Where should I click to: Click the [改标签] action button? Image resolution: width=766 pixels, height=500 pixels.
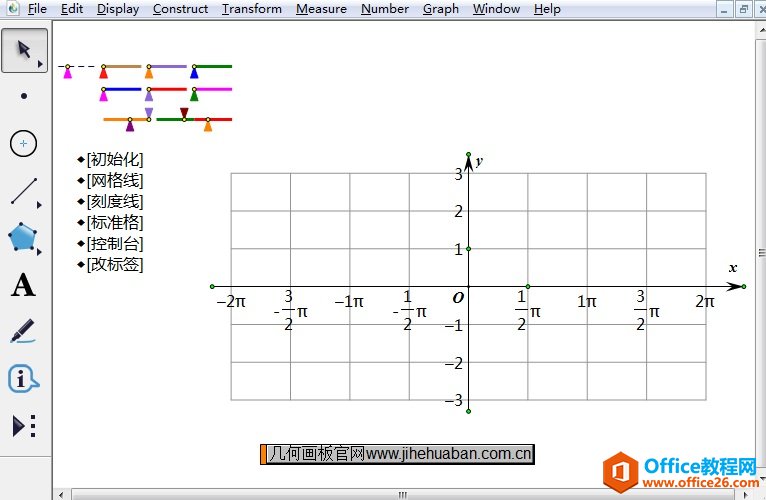click(x=110, y=264)
